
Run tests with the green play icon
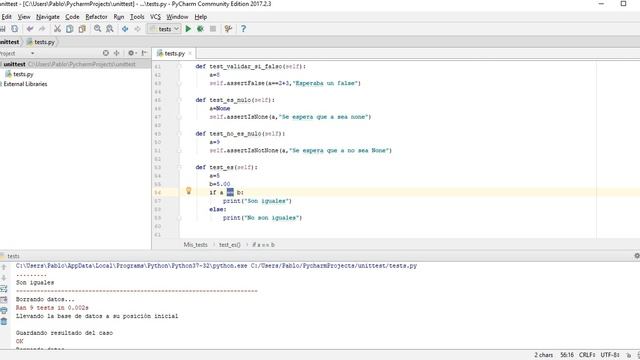click(x=188, y=29)
